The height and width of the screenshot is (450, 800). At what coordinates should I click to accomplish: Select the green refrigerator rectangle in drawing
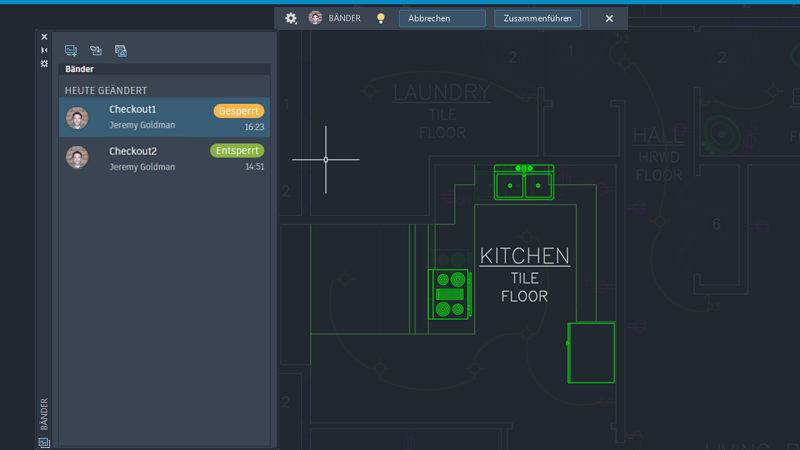[591, 353]
